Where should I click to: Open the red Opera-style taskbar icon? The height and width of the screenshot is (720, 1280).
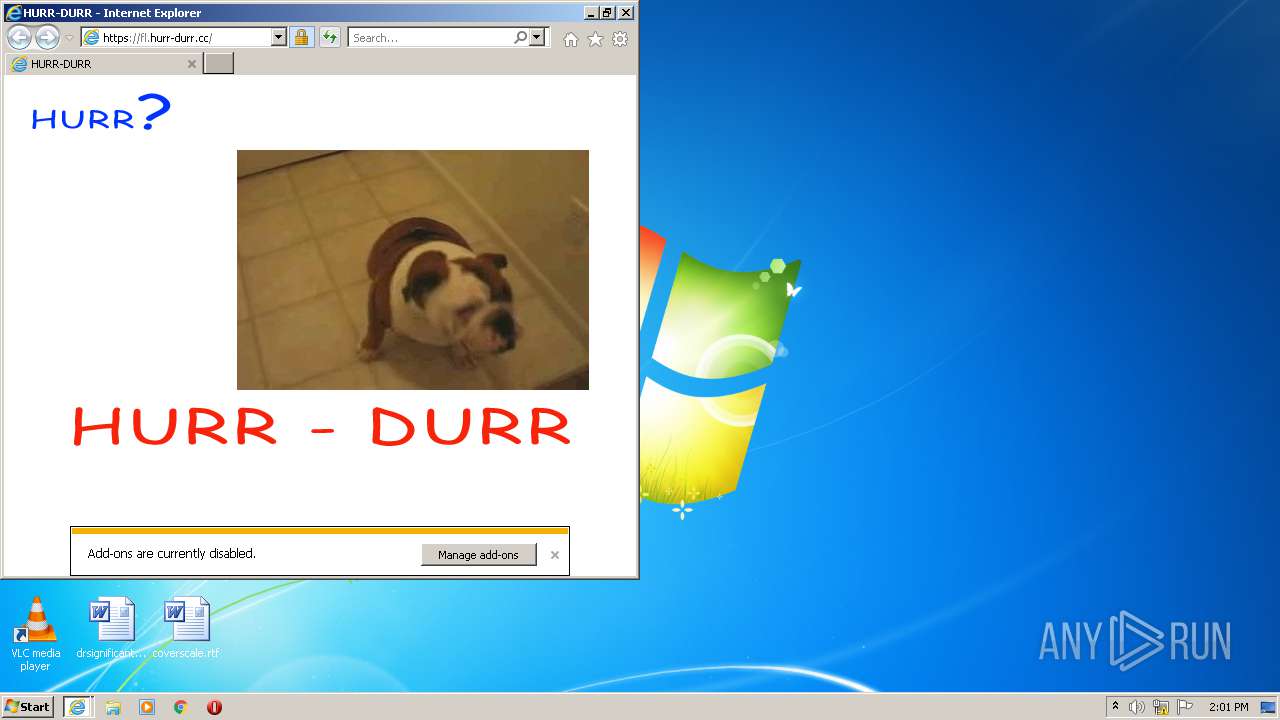214,707
